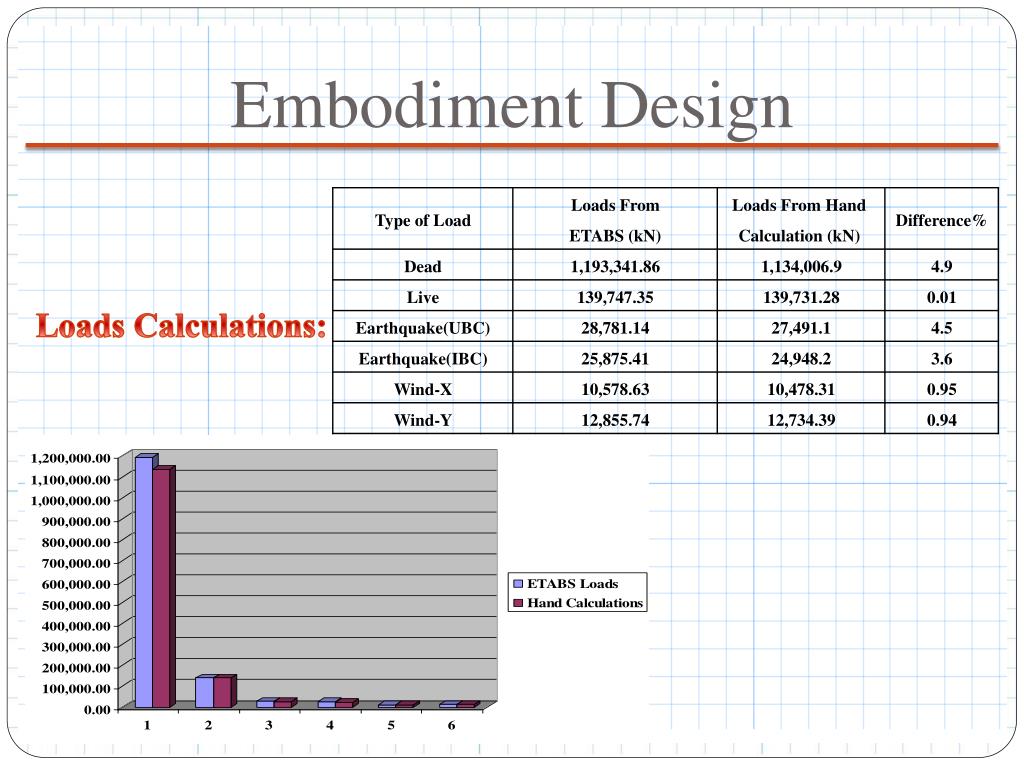Click the value 28,781.14

click(615, 328)
